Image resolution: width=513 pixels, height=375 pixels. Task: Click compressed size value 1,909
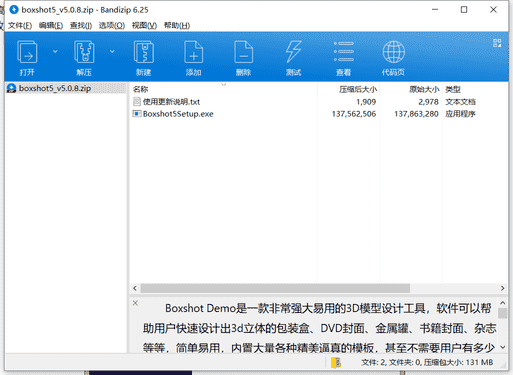tap(366, 102)
